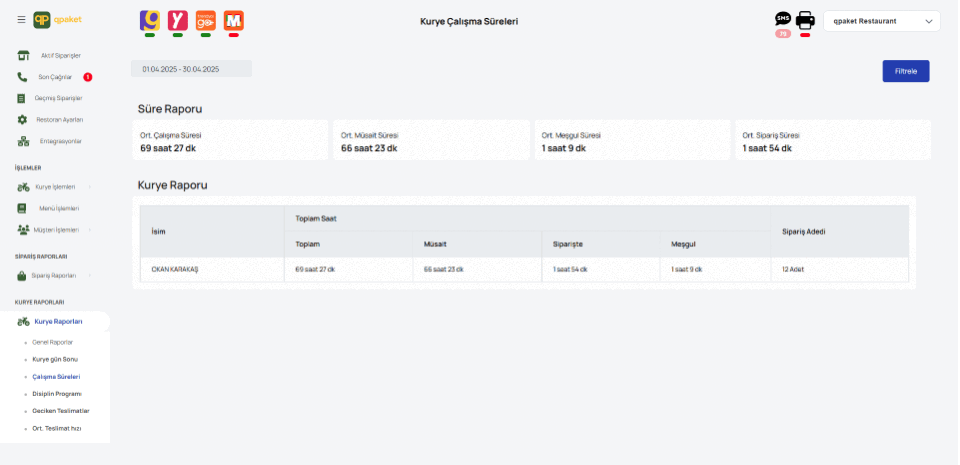This screenshot has width=960, height=465.
Task: Expand Müşteri İşlemleri submenu
Action: pyautogui.click(x=55, y=229)
